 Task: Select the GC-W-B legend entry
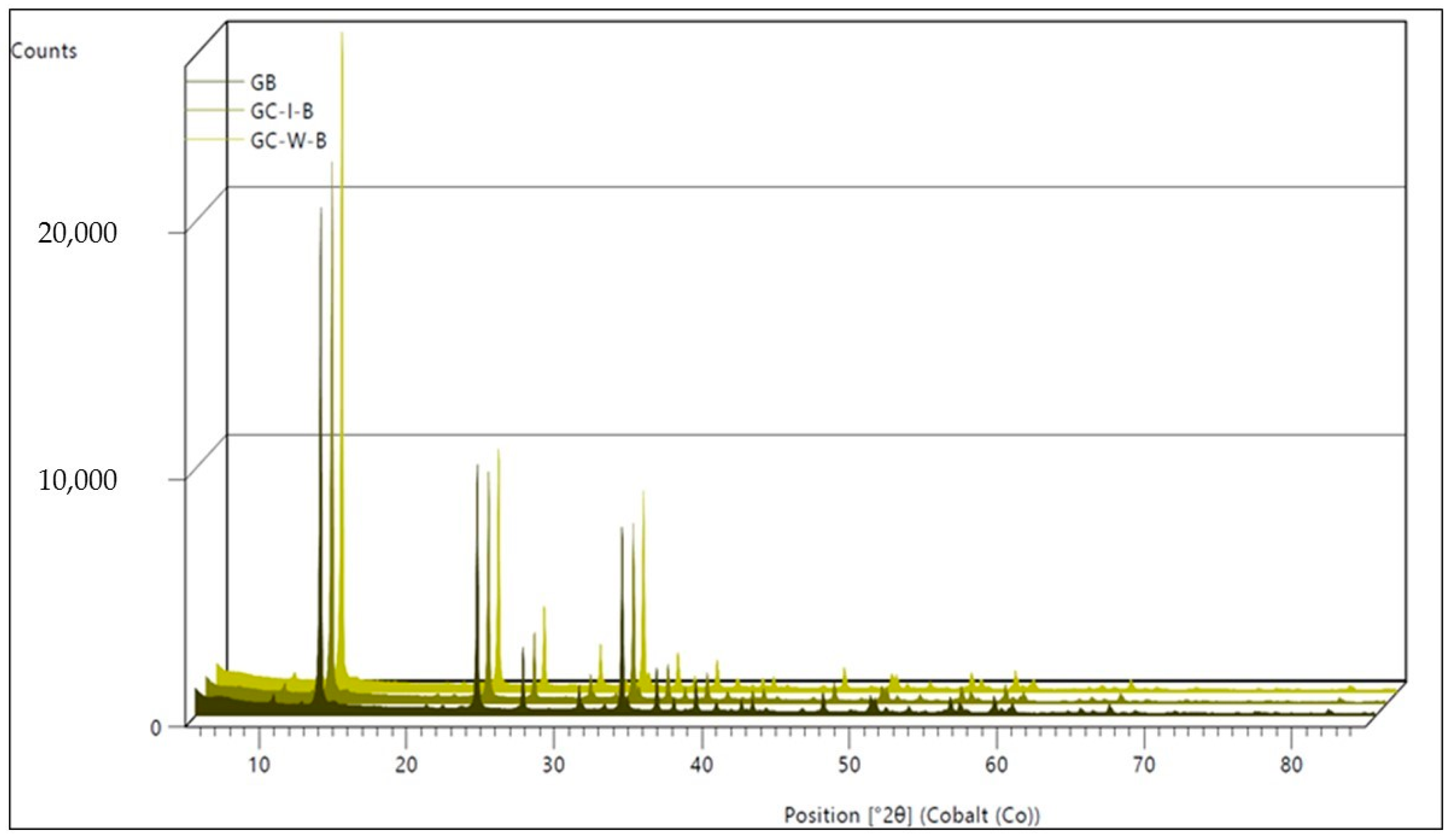pos(288,140)
